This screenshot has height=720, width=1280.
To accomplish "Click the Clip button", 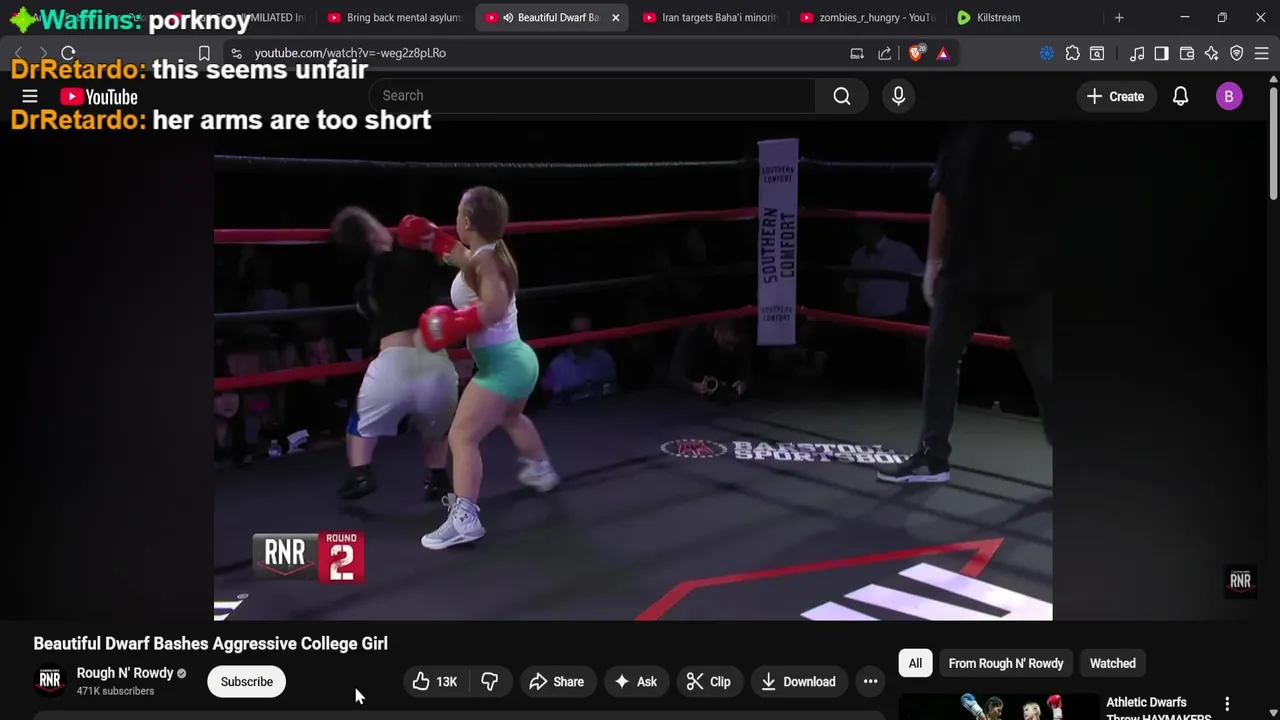I will point(709,682).
